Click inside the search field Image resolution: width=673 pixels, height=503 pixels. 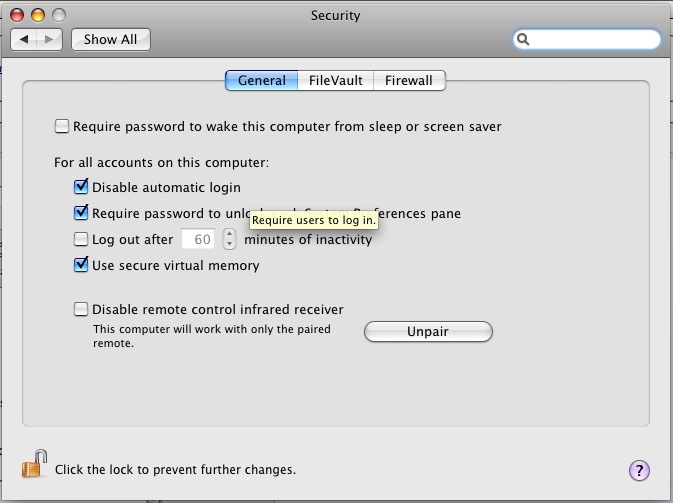point(594,39)
